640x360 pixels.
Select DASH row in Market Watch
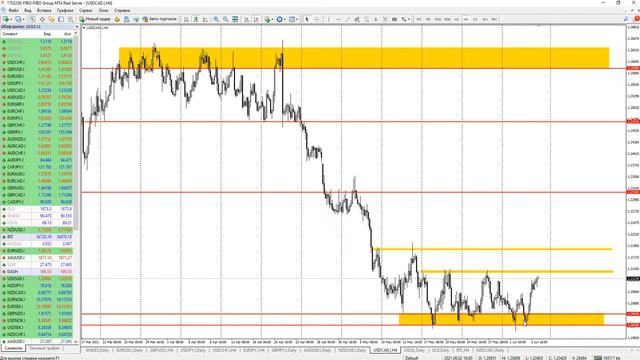pos(38,271)
